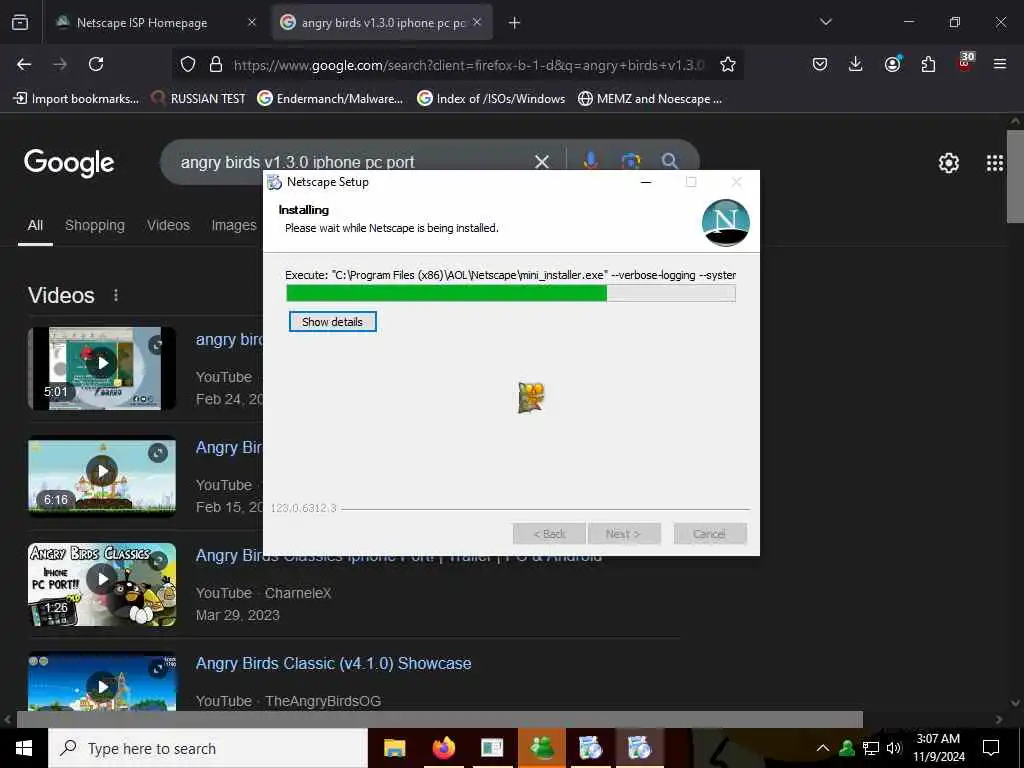
Task: Click the Google logo
Action: [69, 163]
